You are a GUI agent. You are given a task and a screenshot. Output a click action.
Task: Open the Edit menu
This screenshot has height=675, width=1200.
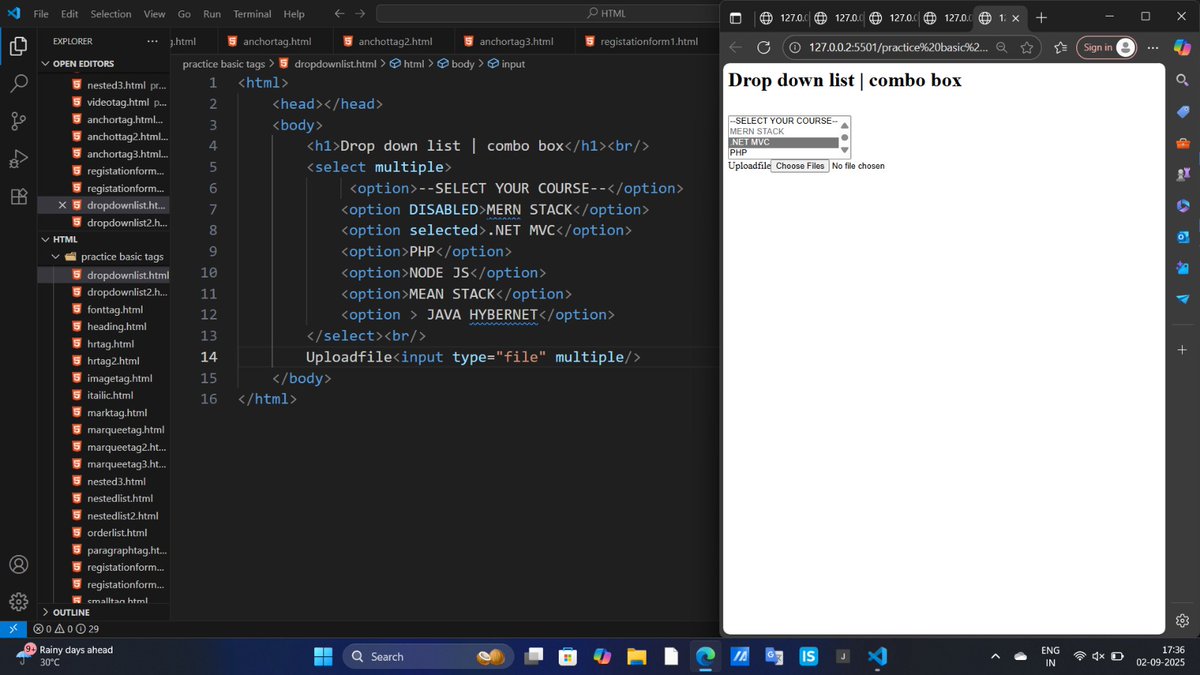[x=69, y=14]
